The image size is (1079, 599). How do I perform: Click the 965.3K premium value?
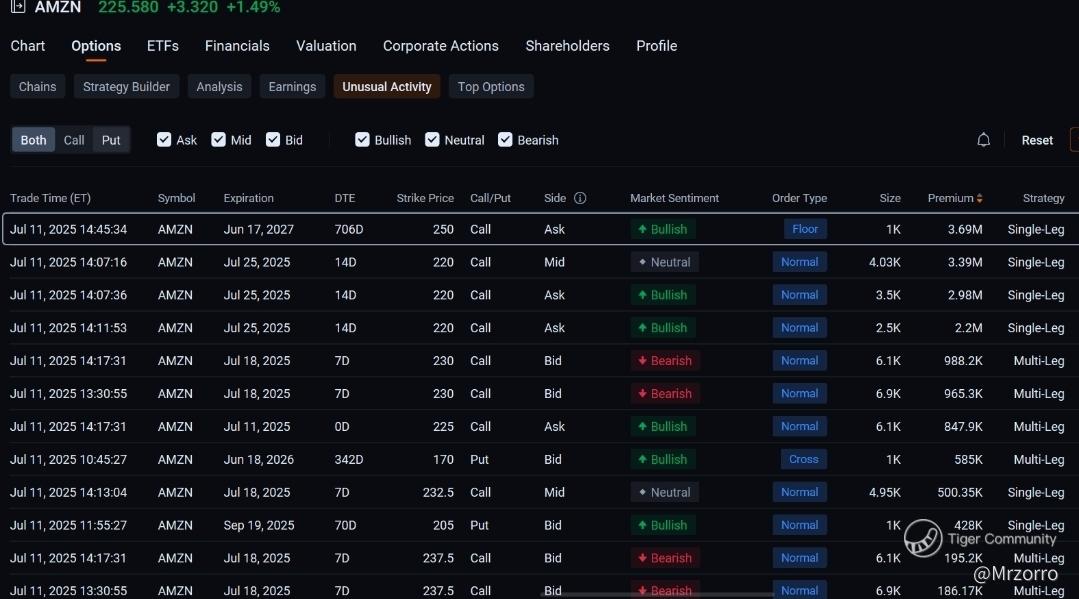963,394
